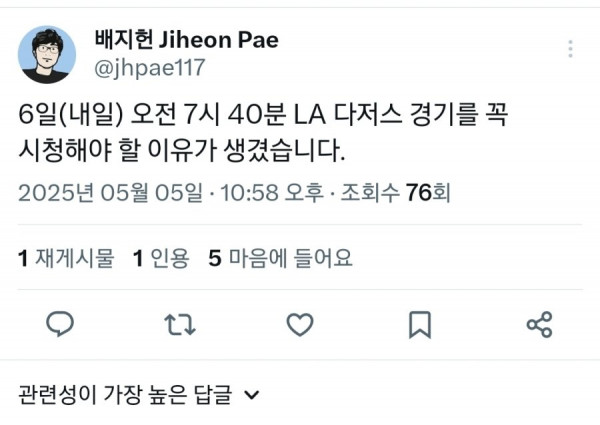Click the chevron beside the reply sort option
The width and height of the screenshot is (600, 425).
pos(252,394)
